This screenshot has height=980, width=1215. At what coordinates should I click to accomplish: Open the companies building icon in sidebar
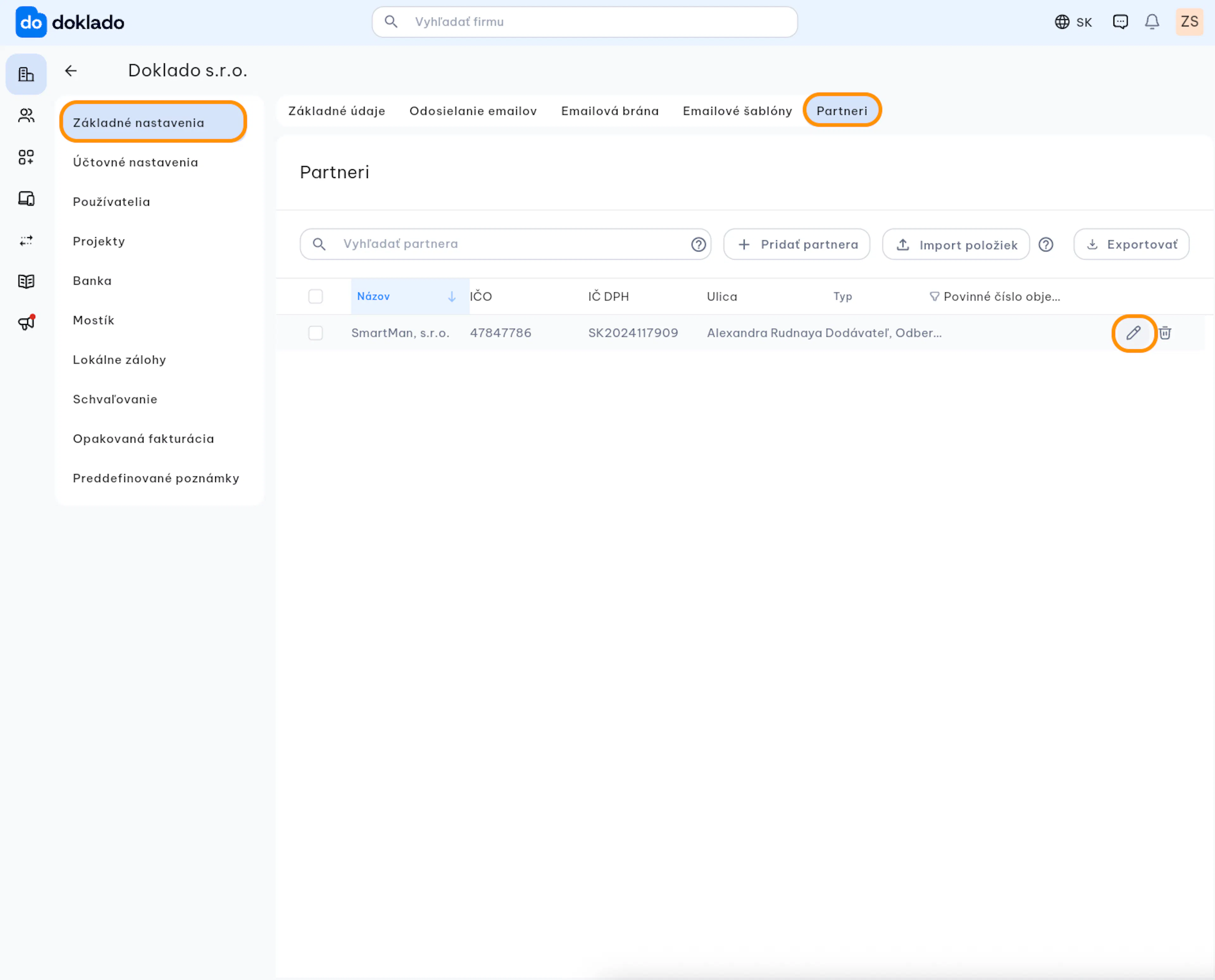click(x=26, y=74)
